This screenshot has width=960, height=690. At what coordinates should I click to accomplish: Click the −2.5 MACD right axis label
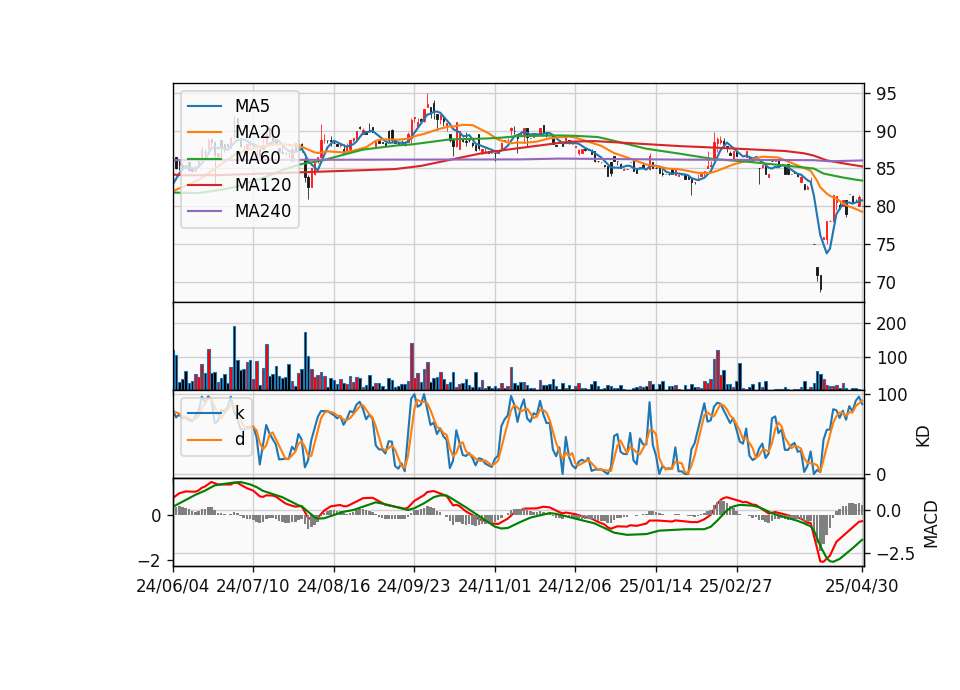point(896,555)
